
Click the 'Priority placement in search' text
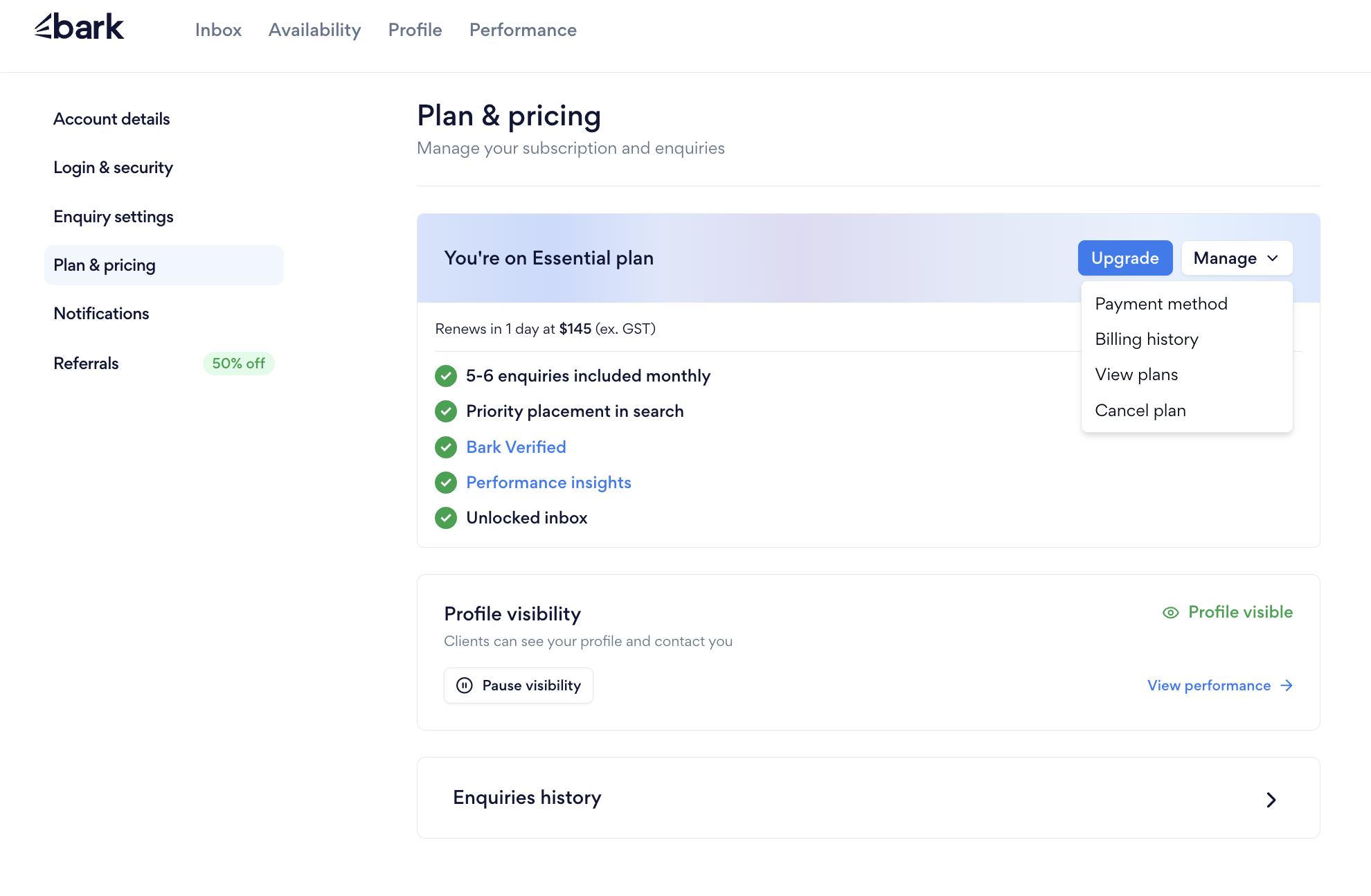575,411
